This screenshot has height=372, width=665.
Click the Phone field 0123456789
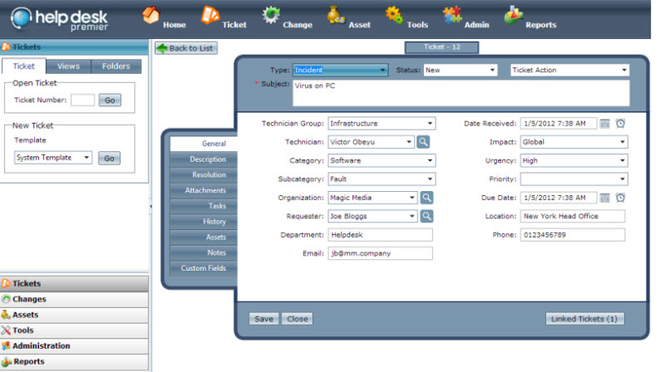click(x=573, y=235)
